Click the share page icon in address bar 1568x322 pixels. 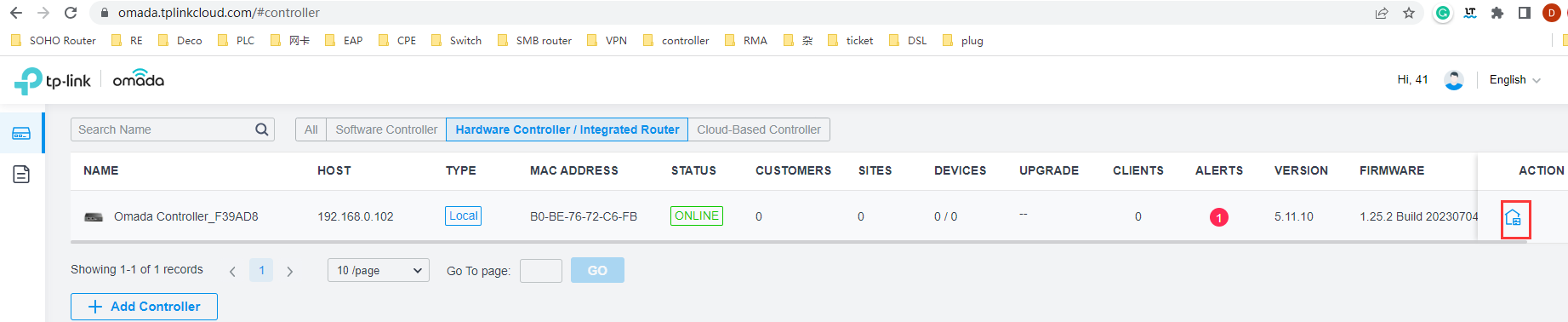pos(1382,13)
